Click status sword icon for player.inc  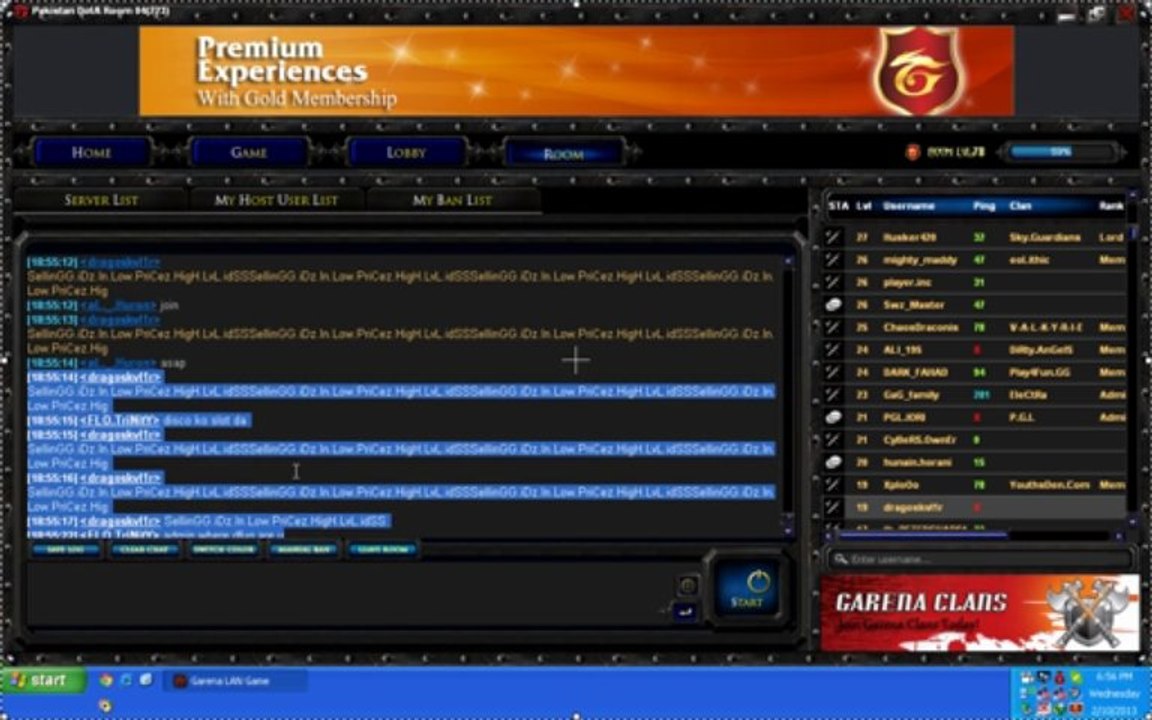point(833,282)
